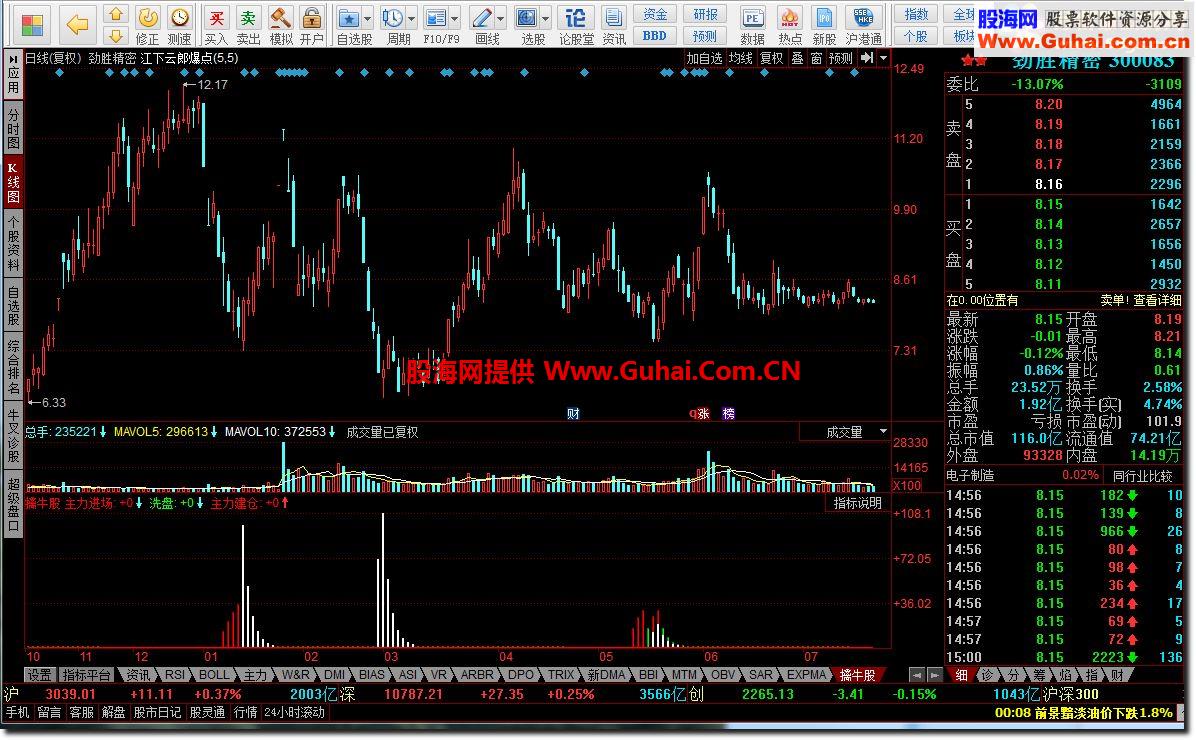This screenshot has height=740, width=1196.
Task: Open 论股堂 forum icon
Action: click(x=576, y=24)
